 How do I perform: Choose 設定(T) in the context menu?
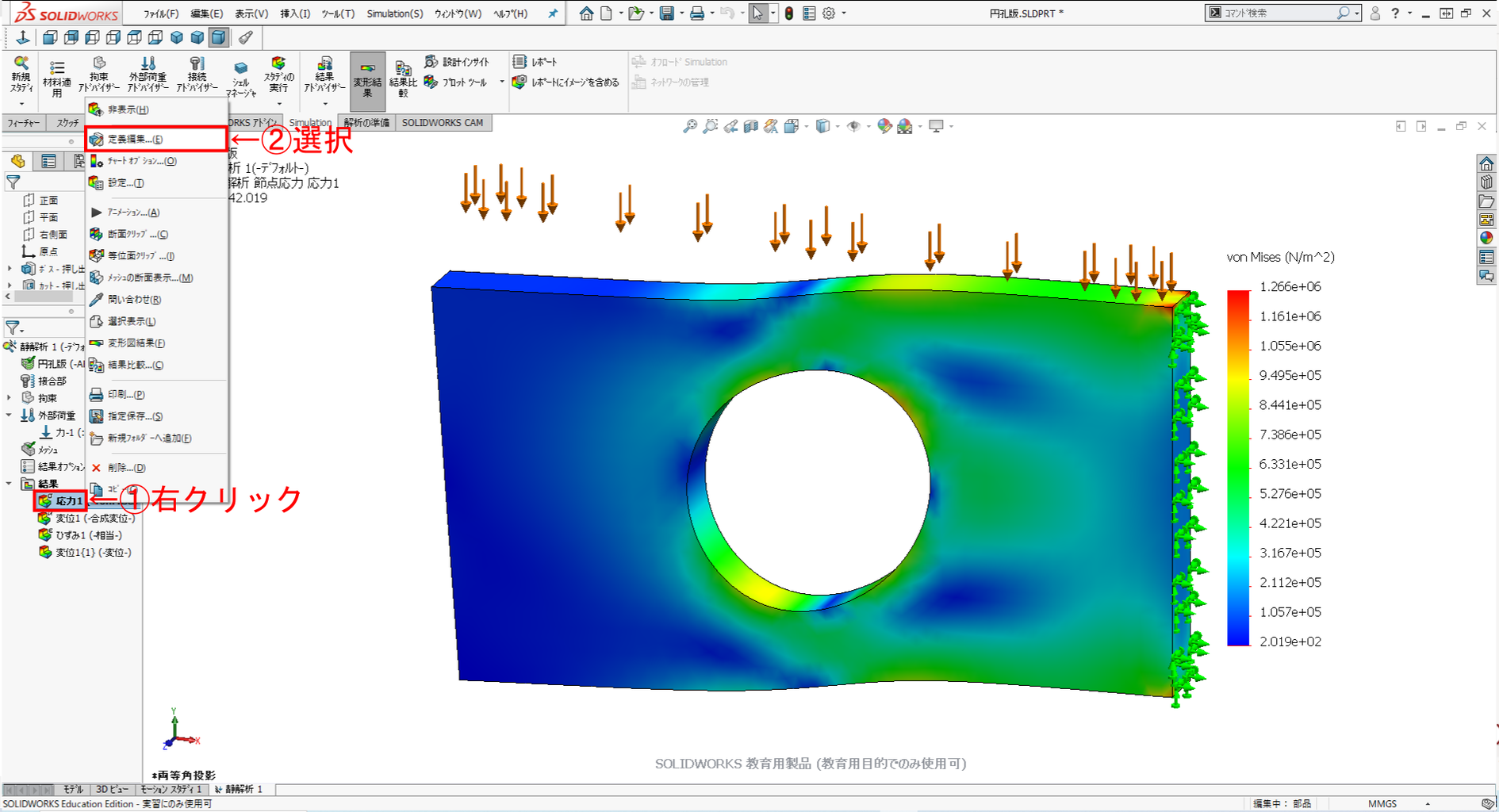[156, 183]
